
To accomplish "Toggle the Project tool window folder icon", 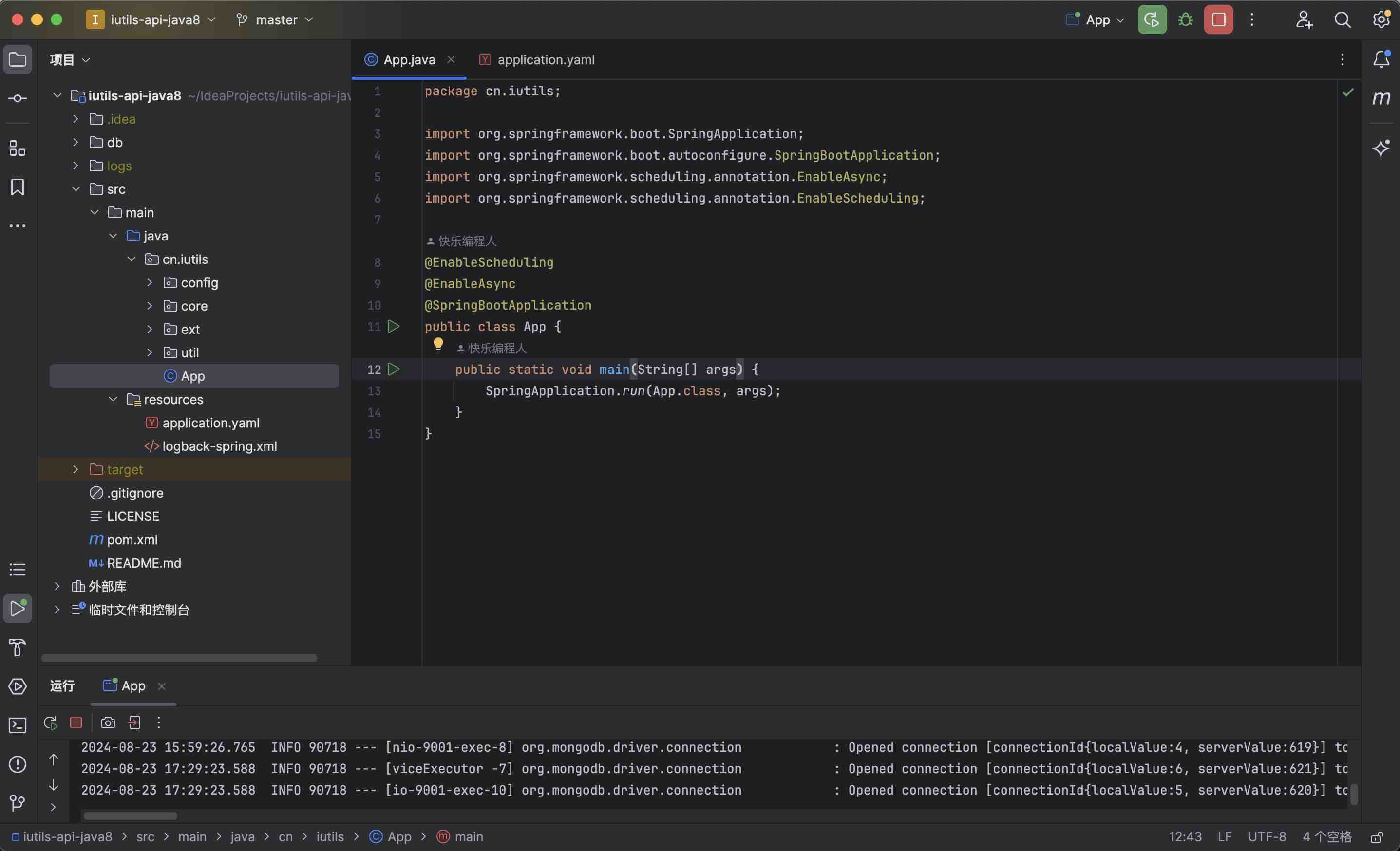I will coord(17,59).
